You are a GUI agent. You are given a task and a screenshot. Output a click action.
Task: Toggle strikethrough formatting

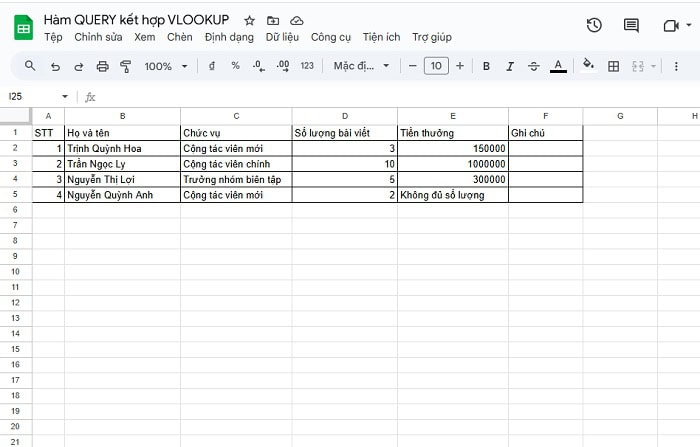click(534, 66)
